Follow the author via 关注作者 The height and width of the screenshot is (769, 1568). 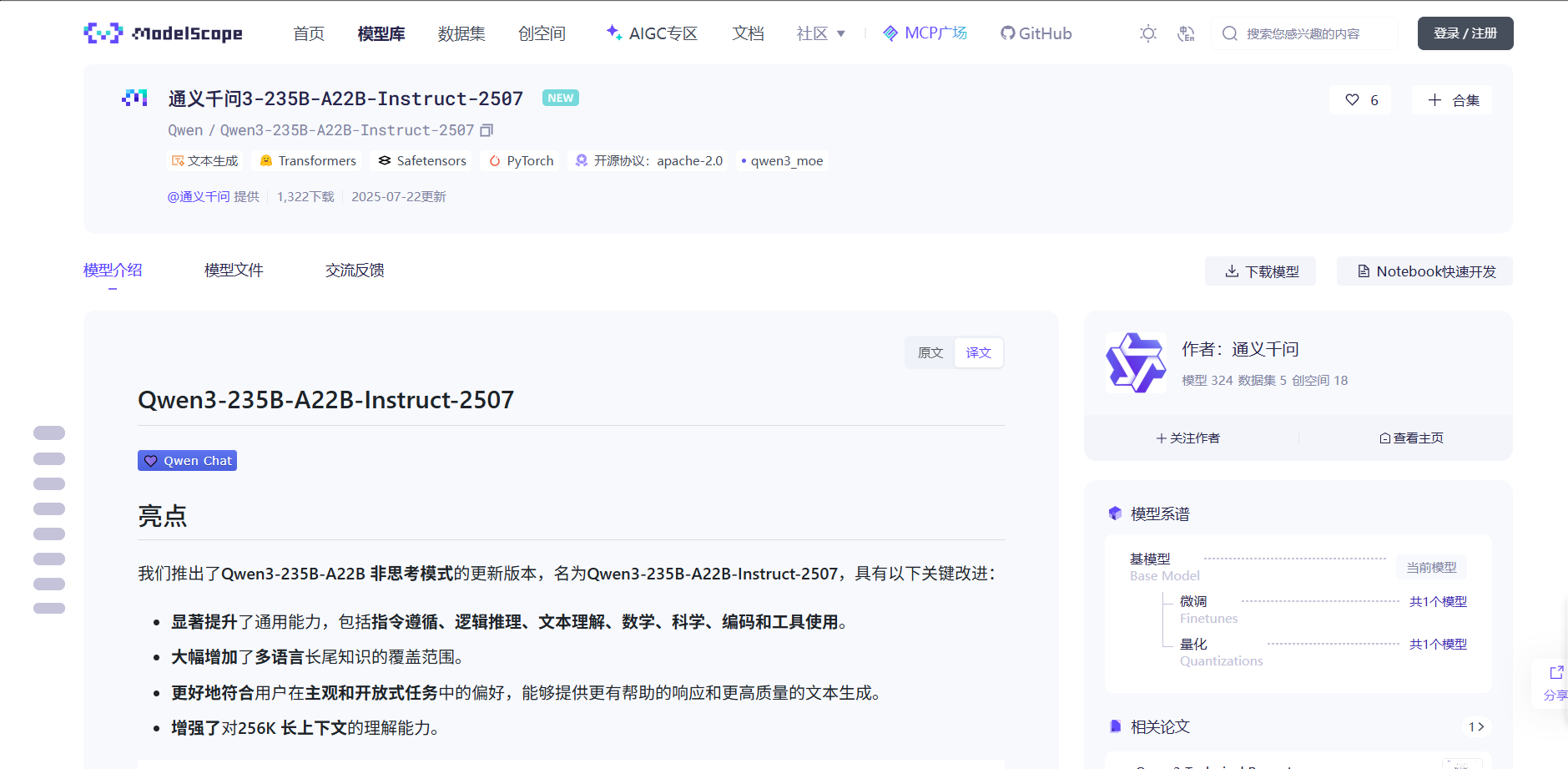tap(1189, 438)
